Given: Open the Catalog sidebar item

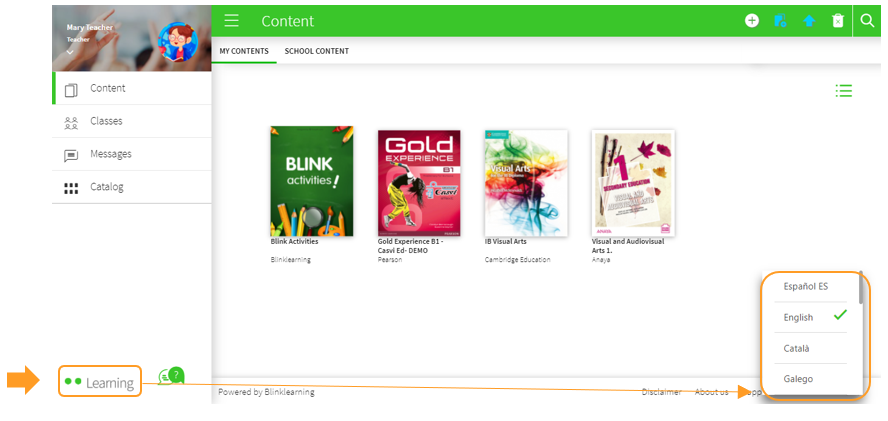Looking at the screenshot, I should point(106,187).
